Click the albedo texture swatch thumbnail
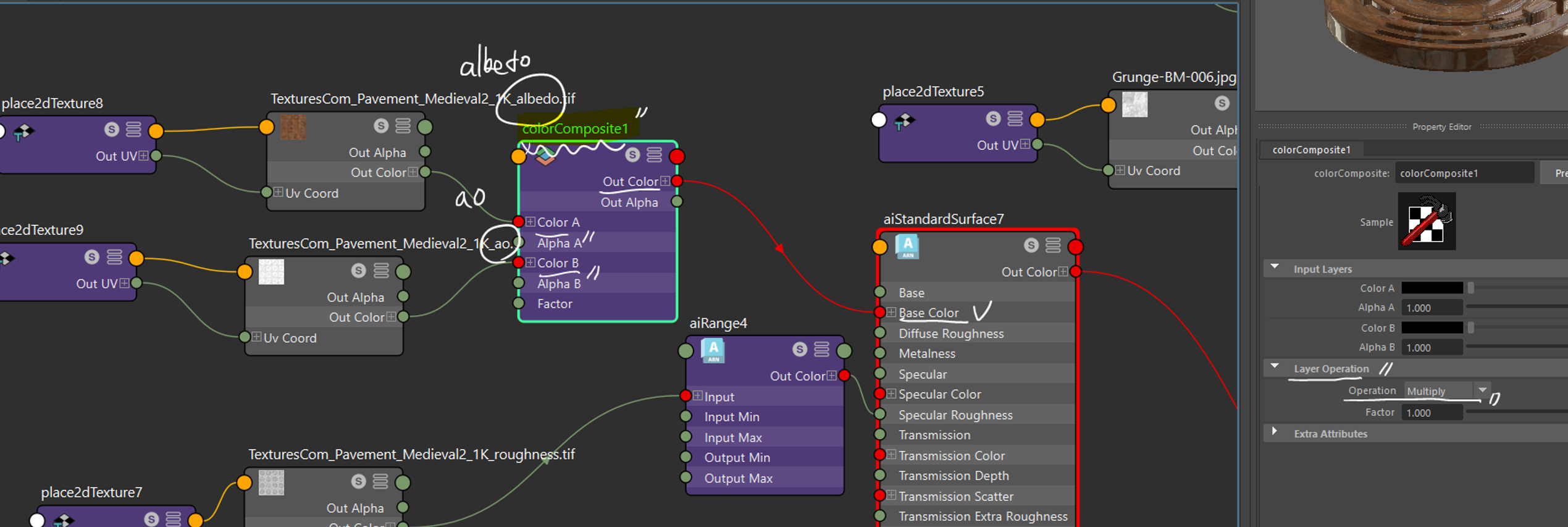1568x527 pixels. coord(293,127)
